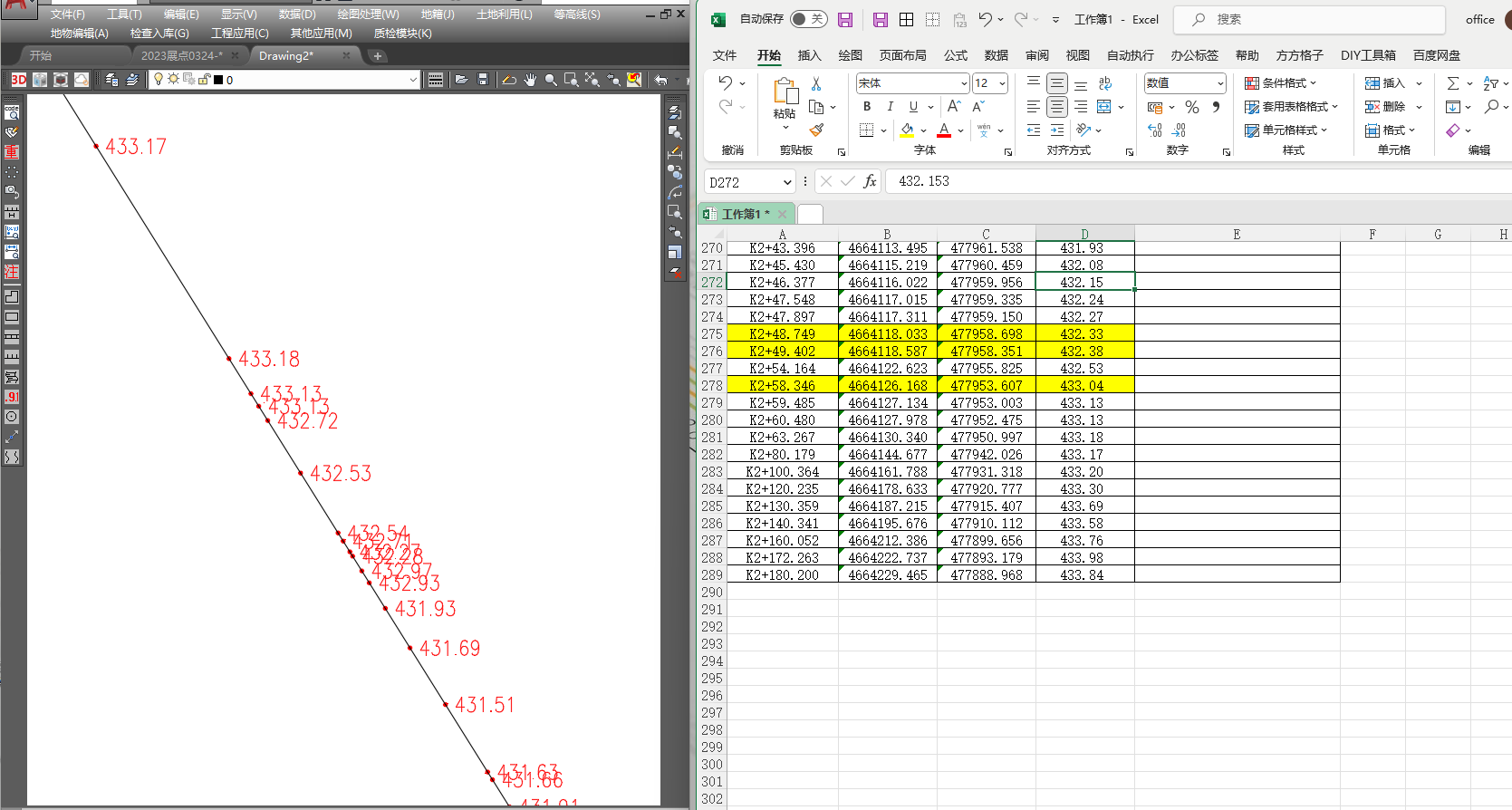The image size is (1512, 810).
Task: Click the increase decimal icon
Action: 1155,130
